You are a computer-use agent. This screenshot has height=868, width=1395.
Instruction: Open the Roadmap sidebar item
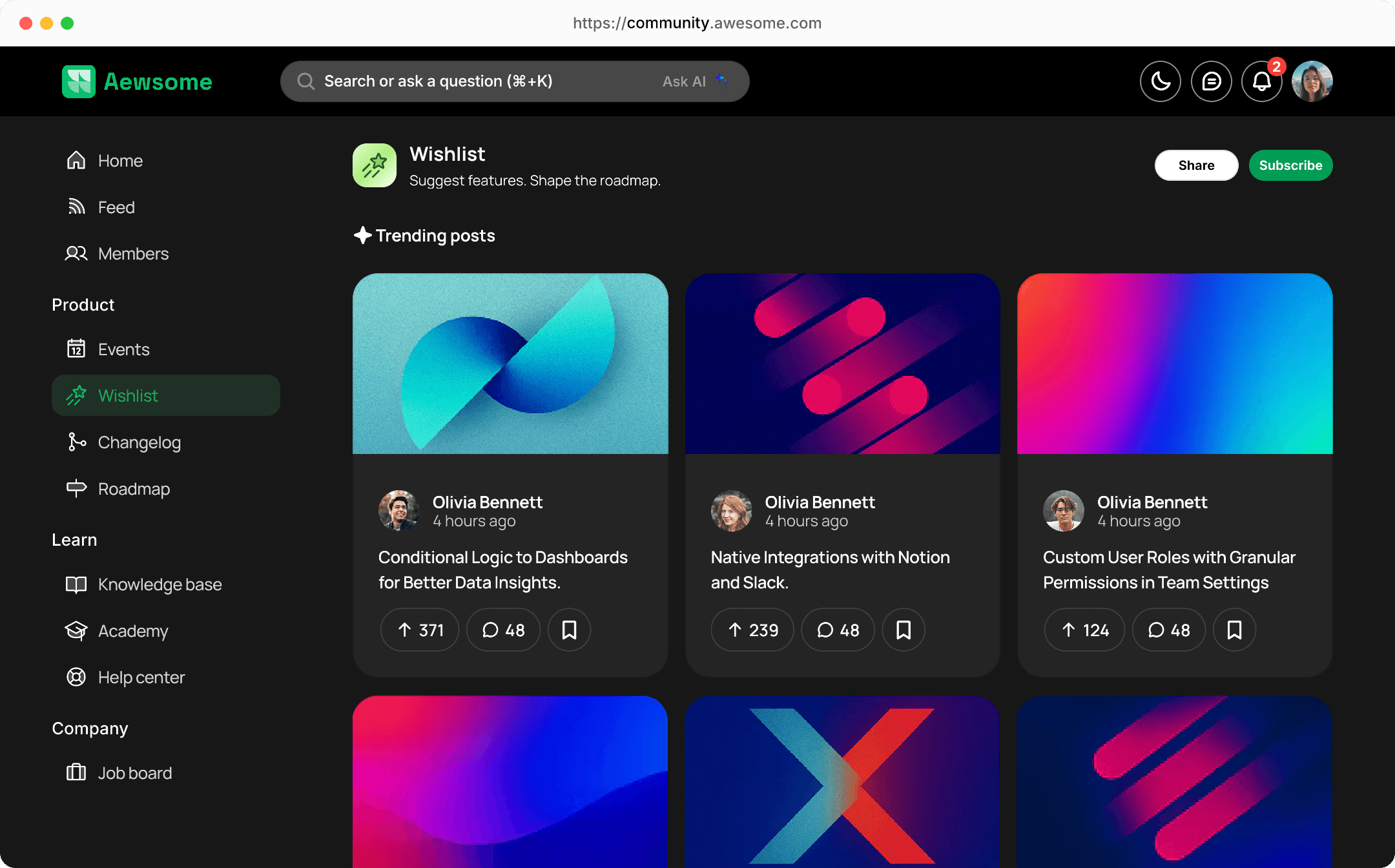coord(134,489)
